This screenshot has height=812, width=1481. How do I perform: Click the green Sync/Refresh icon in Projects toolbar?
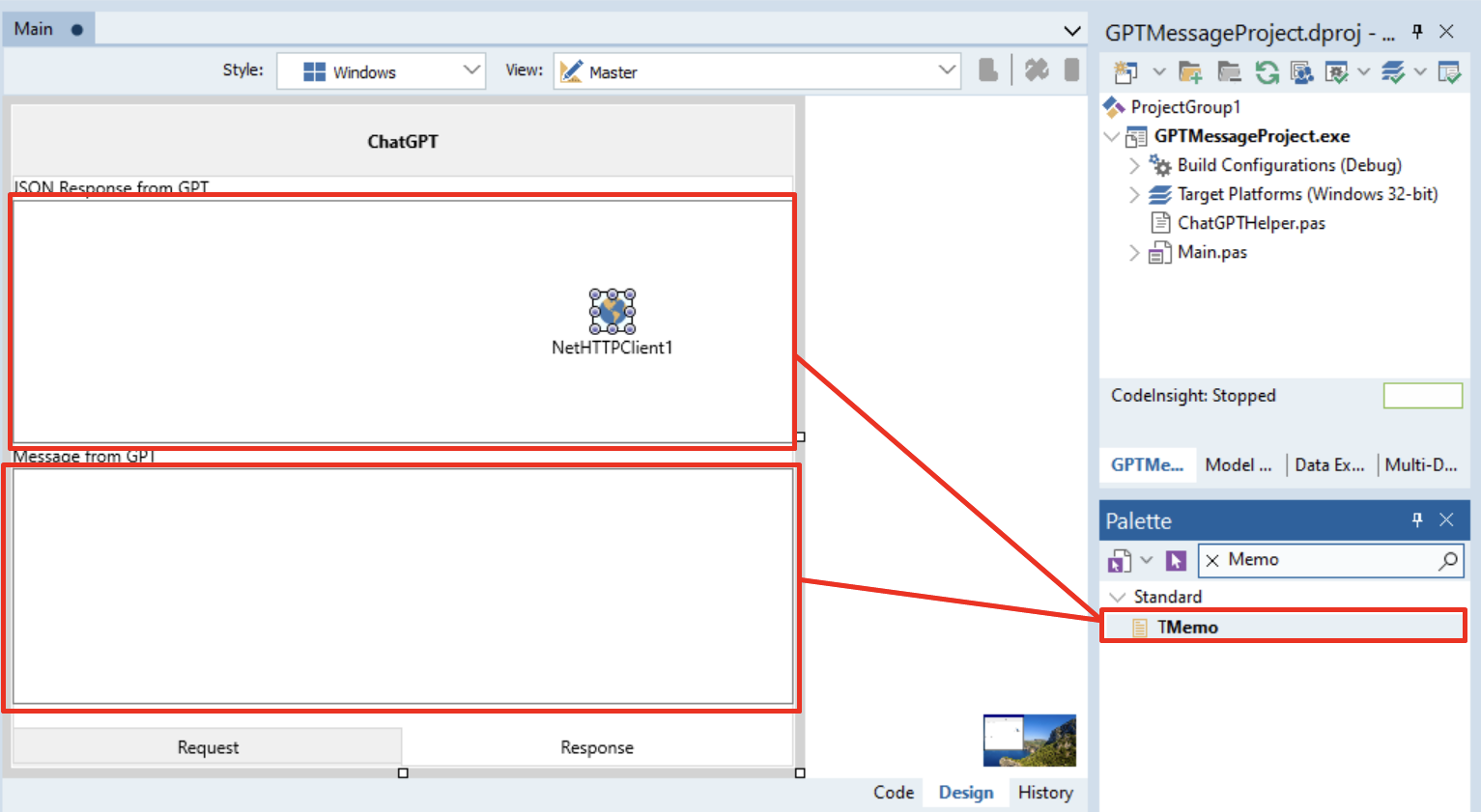[1267, 71]
